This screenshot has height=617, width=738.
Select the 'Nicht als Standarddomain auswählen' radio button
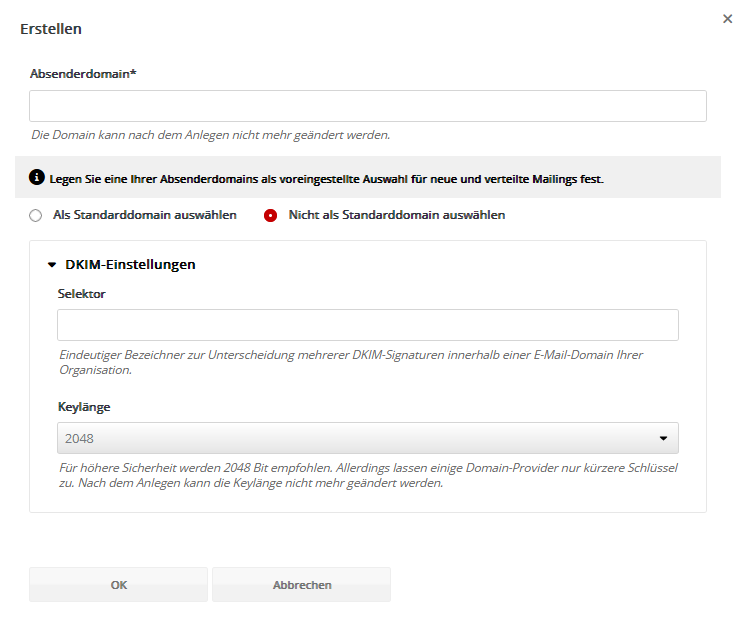pos(270,215)
